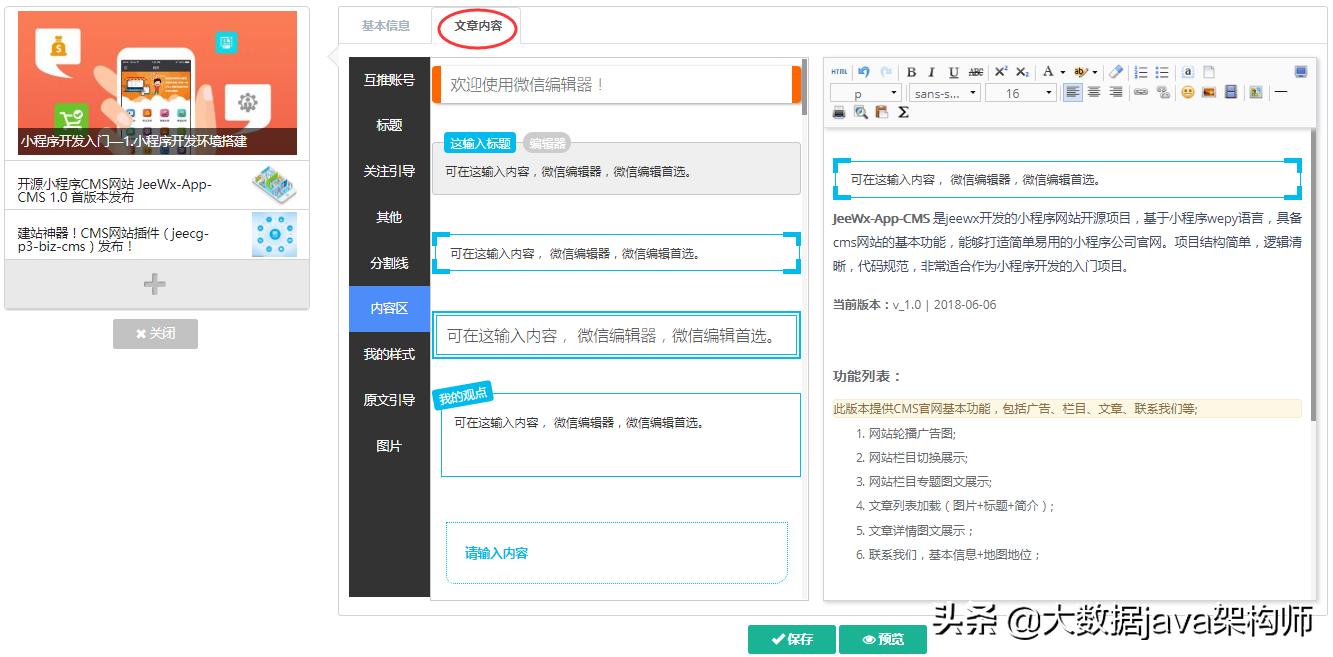Toggle bold formatting

click(x=911, y=71)
